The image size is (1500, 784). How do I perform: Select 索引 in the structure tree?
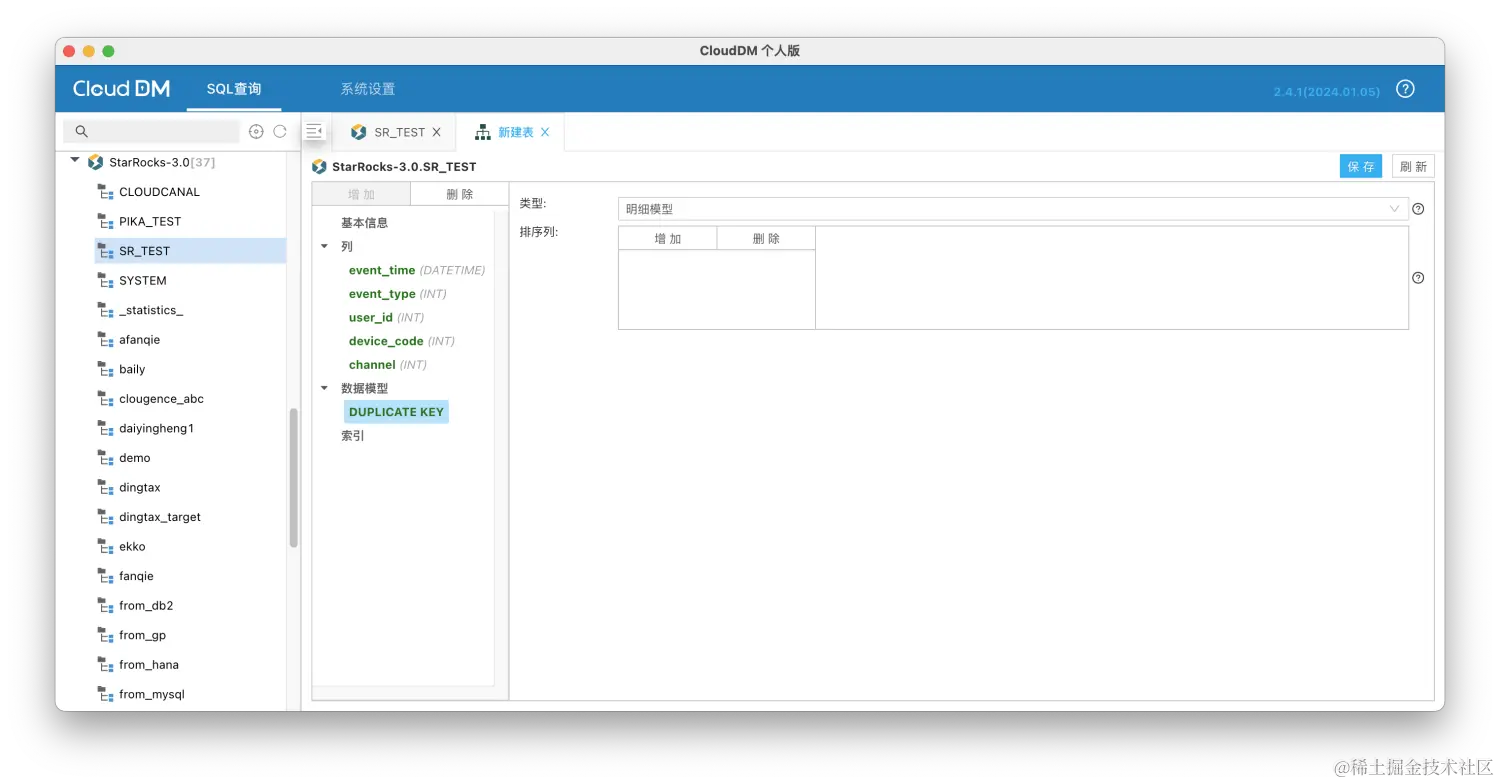[353, 436]
